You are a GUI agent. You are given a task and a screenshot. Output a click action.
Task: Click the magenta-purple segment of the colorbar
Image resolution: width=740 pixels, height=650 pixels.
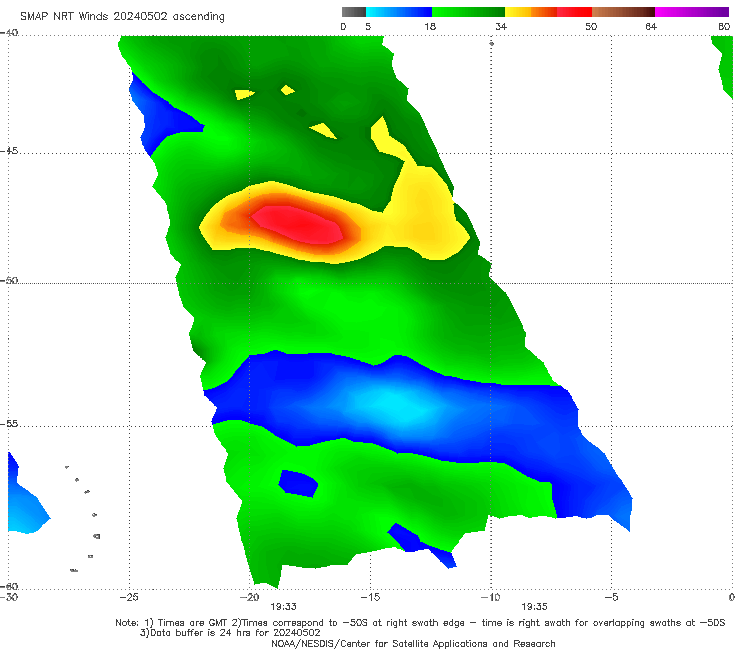692,12
